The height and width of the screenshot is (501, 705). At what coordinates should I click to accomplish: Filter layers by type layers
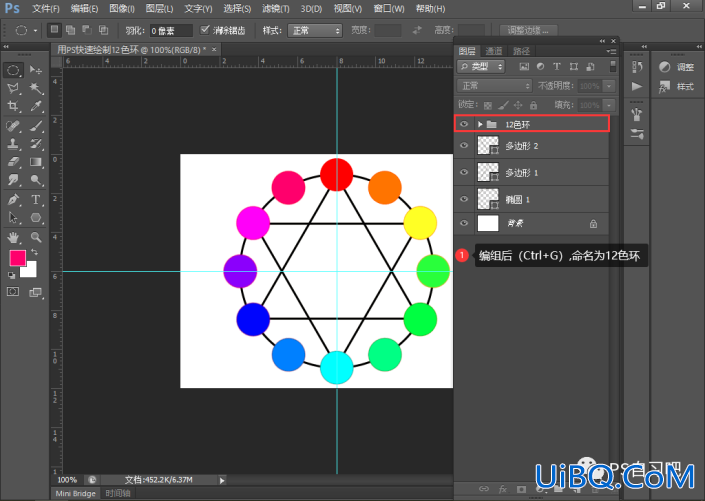tap(557, 67)
